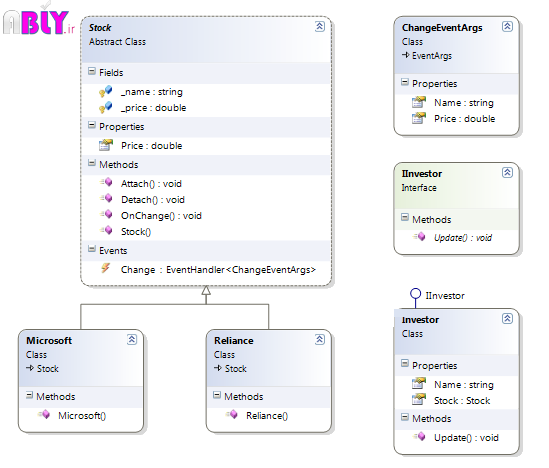Image resolution: width=549 pixels, height=468 pixels.
Task: Collapse Methods section in Reliance class
Action: click(217, 396)
